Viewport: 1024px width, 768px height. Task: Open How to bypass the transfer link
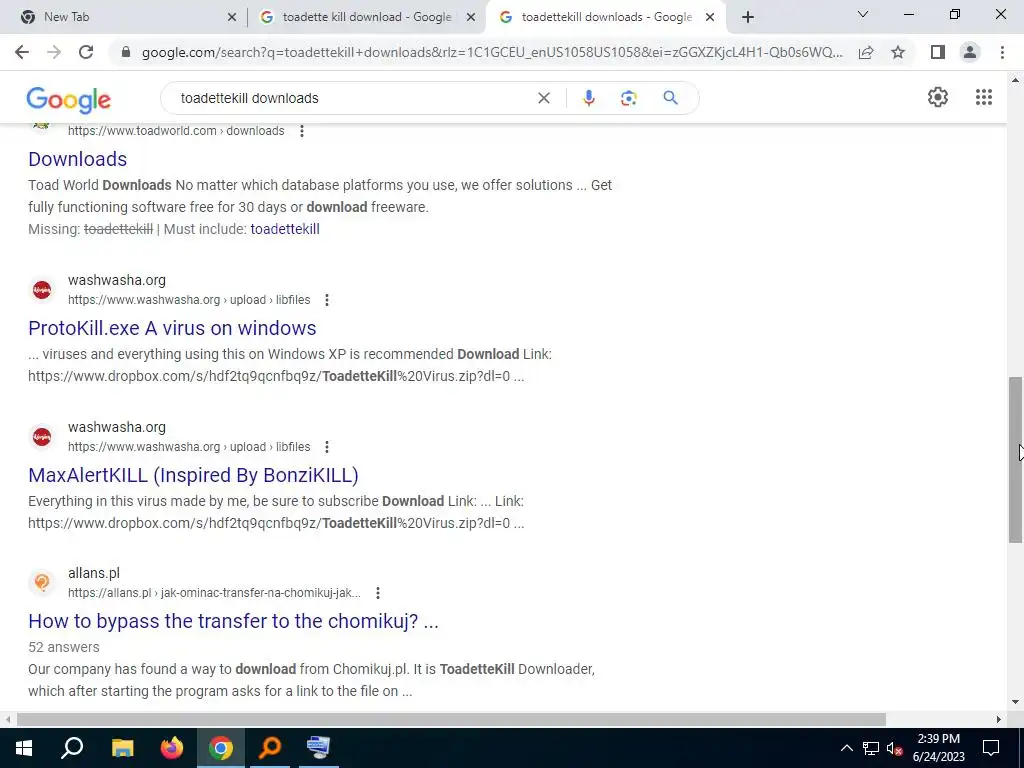point(233,621)
